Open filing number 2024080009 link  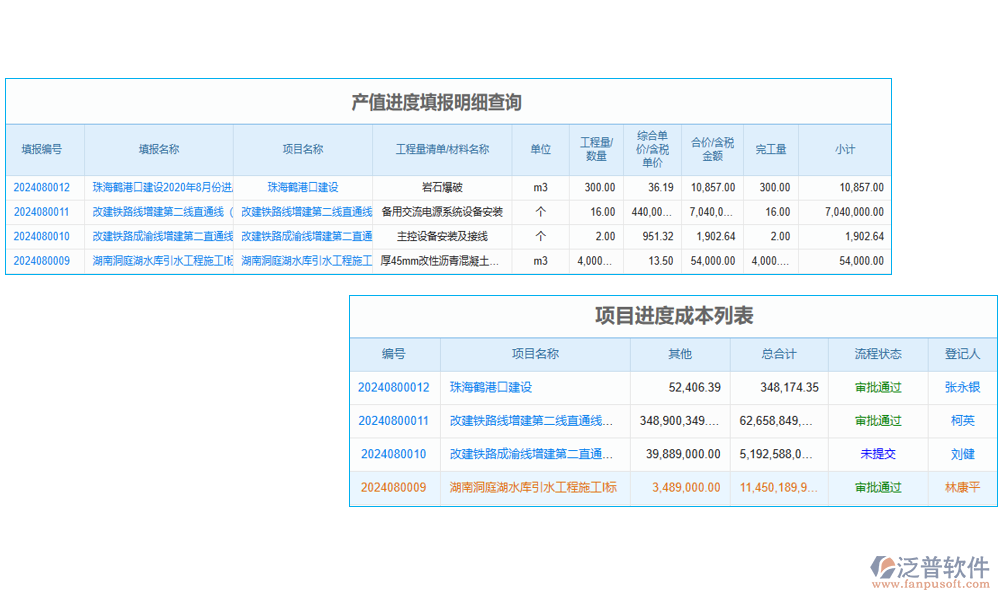45,262
